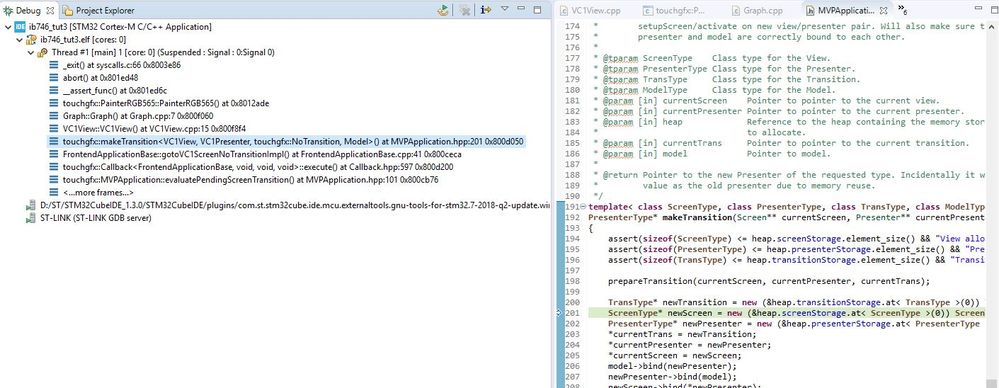Image resolution: width=999 pixels, height=388 pixels.
Task: Click the IDE icon of ib746_tut3 launch
Action: (20, 27)
